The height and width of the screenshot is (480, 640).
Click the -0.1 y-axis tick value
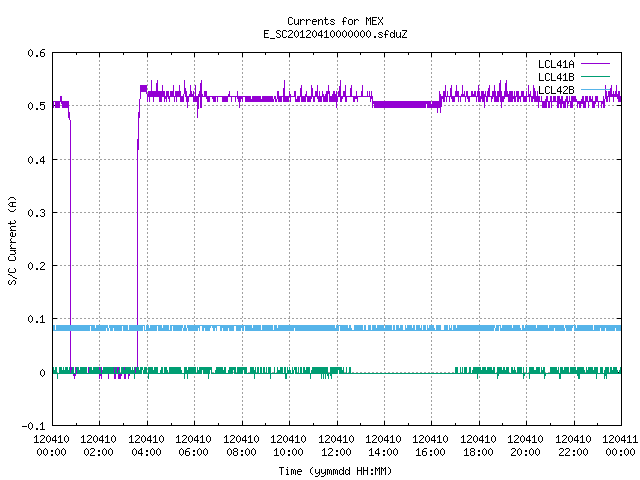(x=33, y=426)
